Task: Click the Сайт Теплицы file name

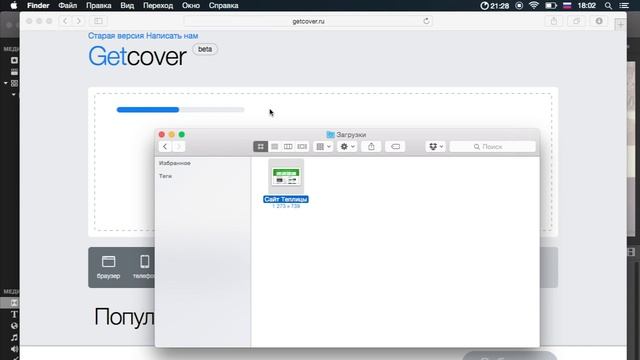Action: point(286,199)
